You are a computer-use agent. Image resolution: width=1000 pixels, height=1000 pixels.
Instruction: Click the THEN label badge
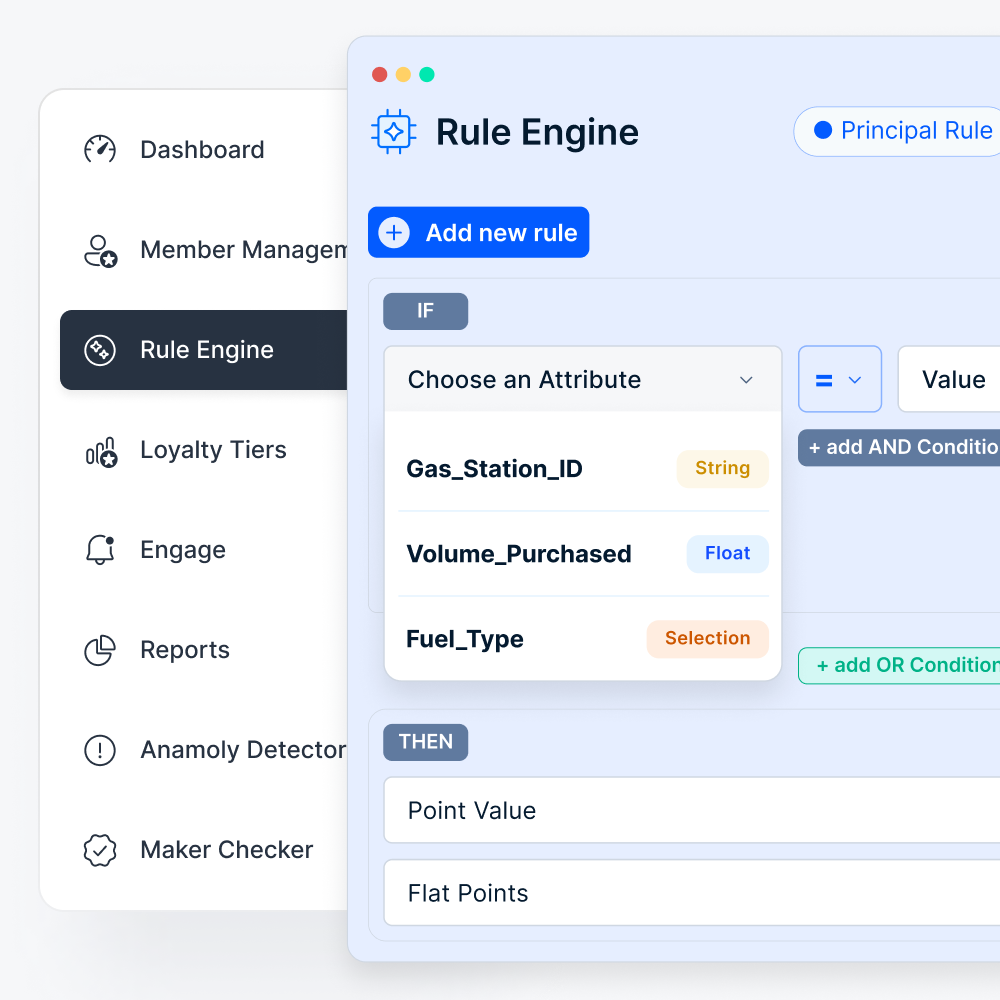coord(425,742)
